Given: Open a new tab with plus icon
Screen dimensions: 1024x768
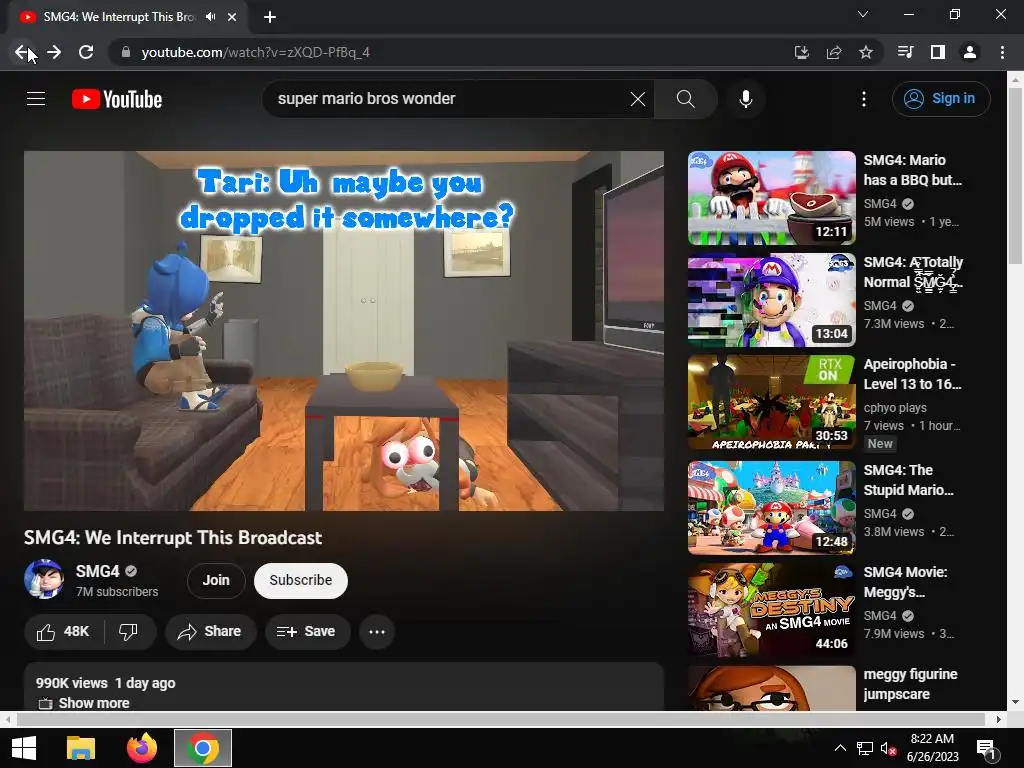Looking at the screenshot, I should 270,17.
